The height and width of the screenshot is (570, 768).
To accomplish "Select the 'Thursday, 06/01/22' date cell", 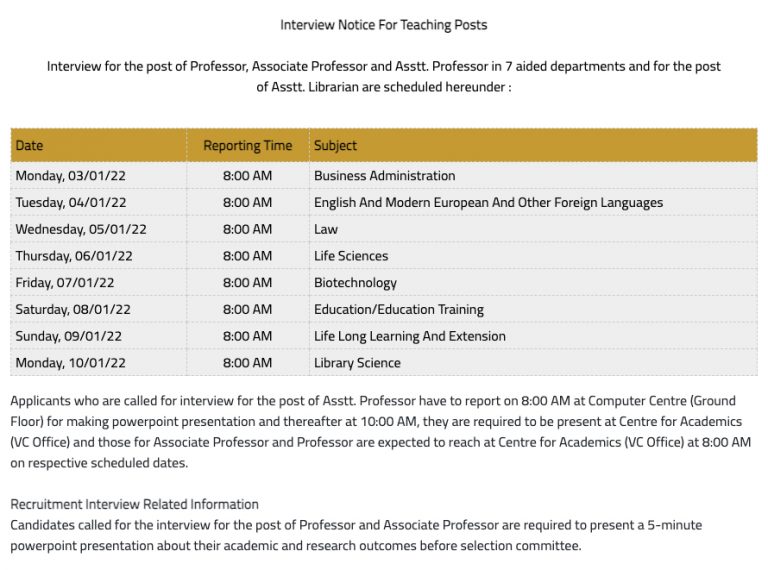I will [74, 256].
